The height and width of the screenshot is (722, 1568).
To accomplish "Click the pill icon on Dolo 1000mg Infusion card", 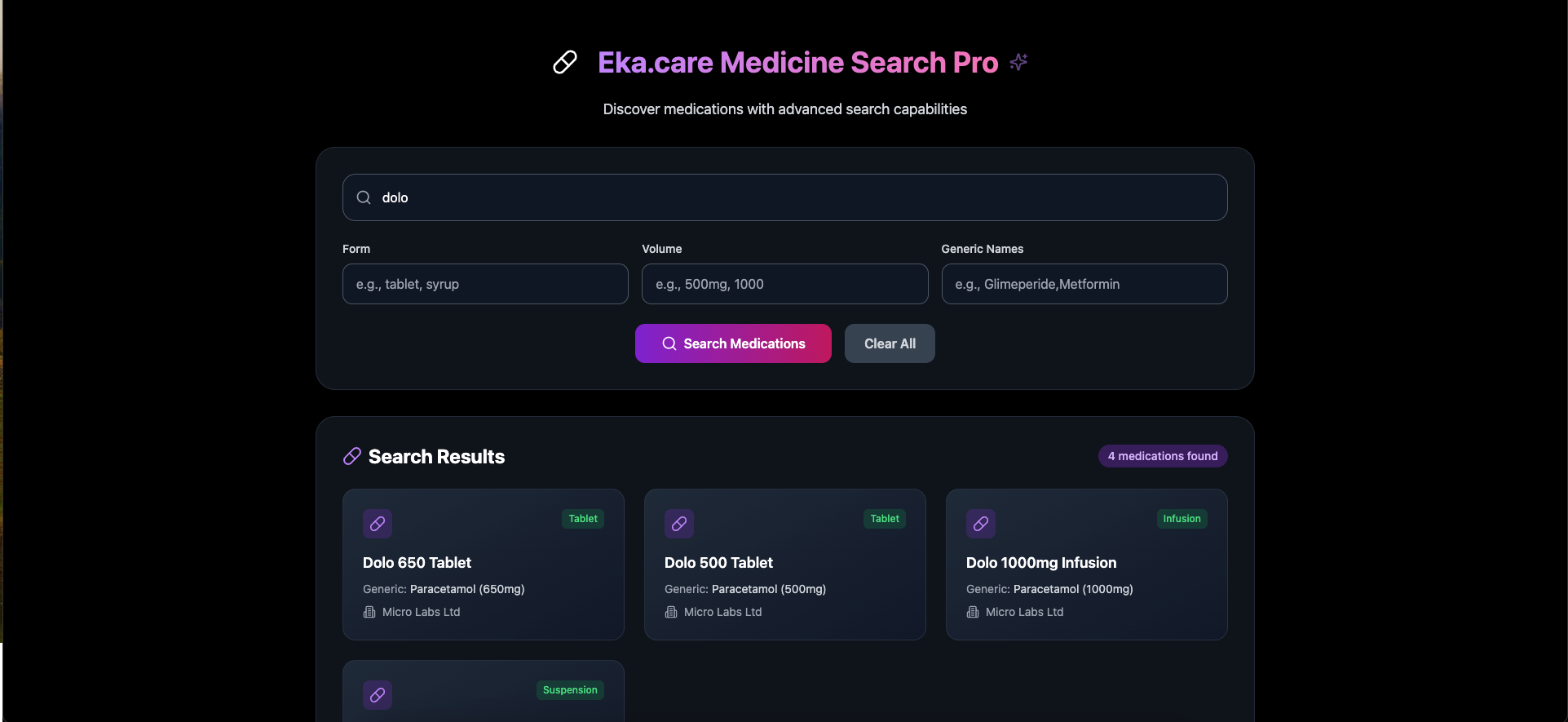I will [x=981, y=524].
